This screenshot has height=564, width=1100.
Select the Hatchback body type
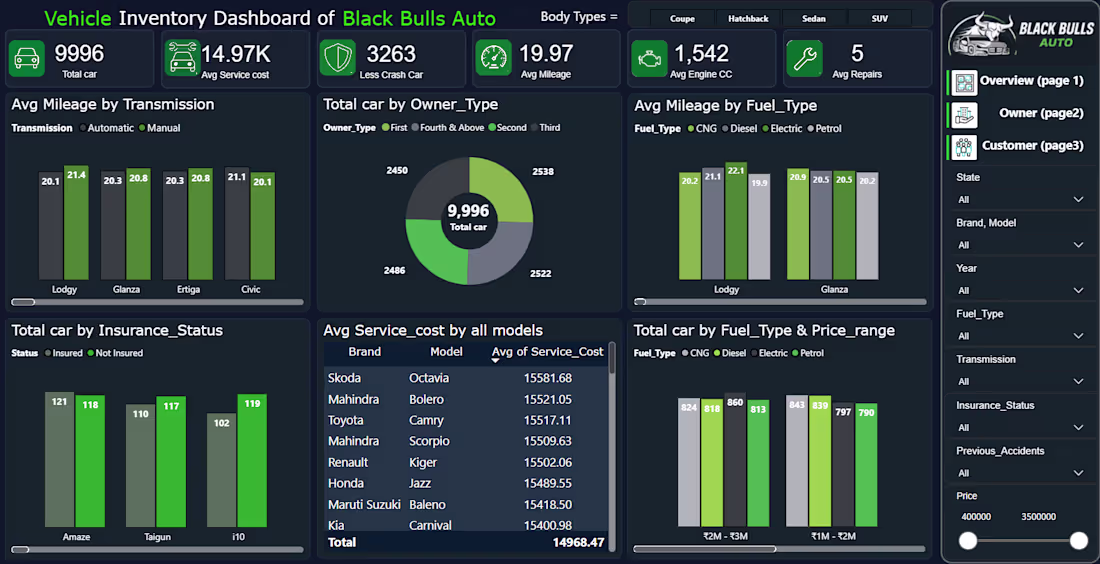[748, 19]
